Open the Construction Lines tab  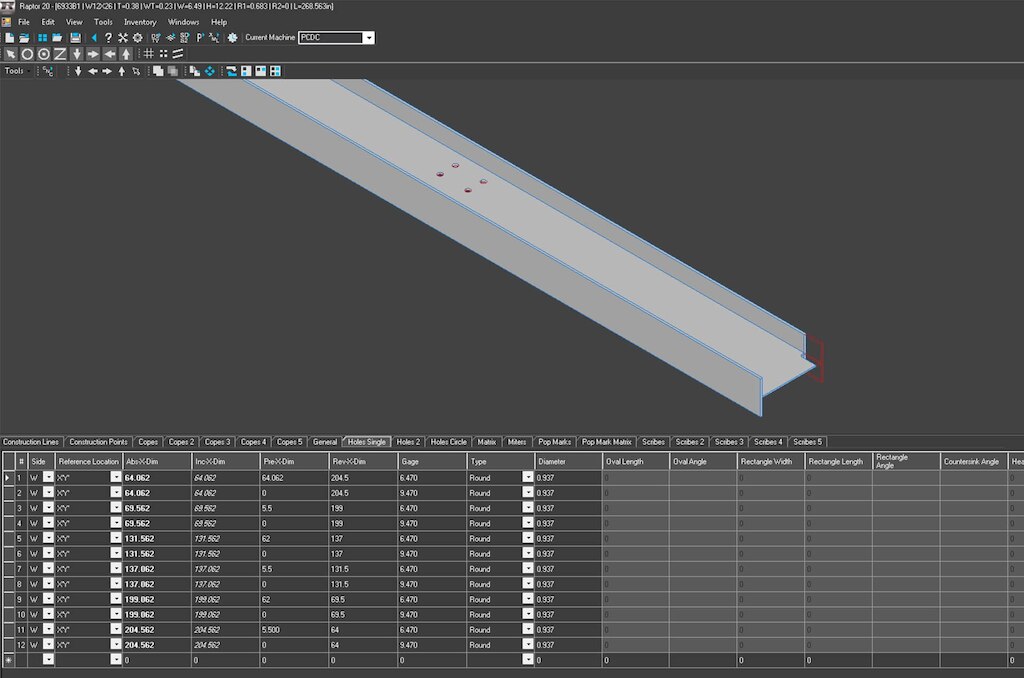[x=31, y=442]
